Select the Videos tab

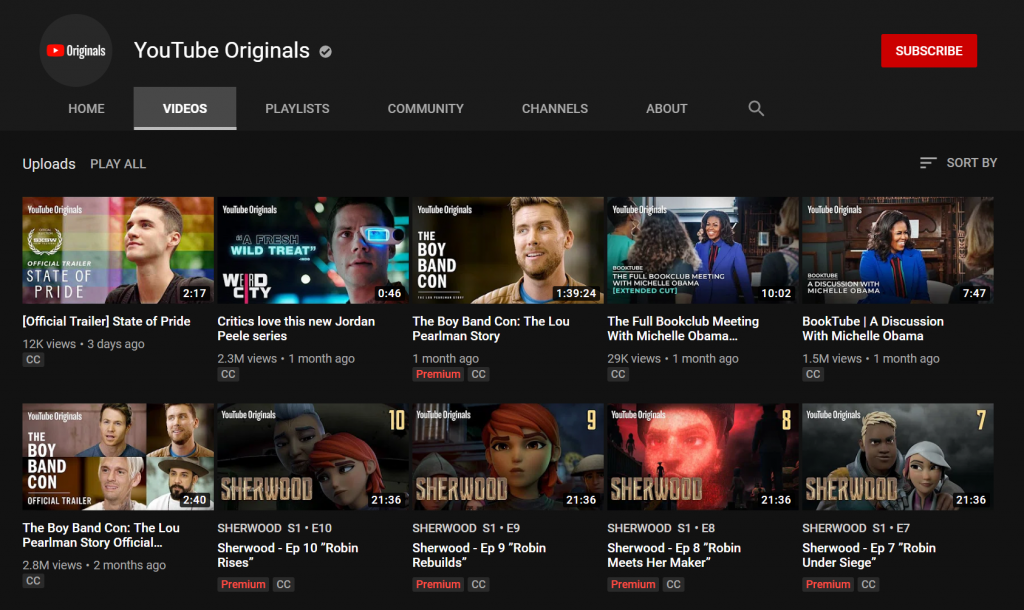[185, 108]
